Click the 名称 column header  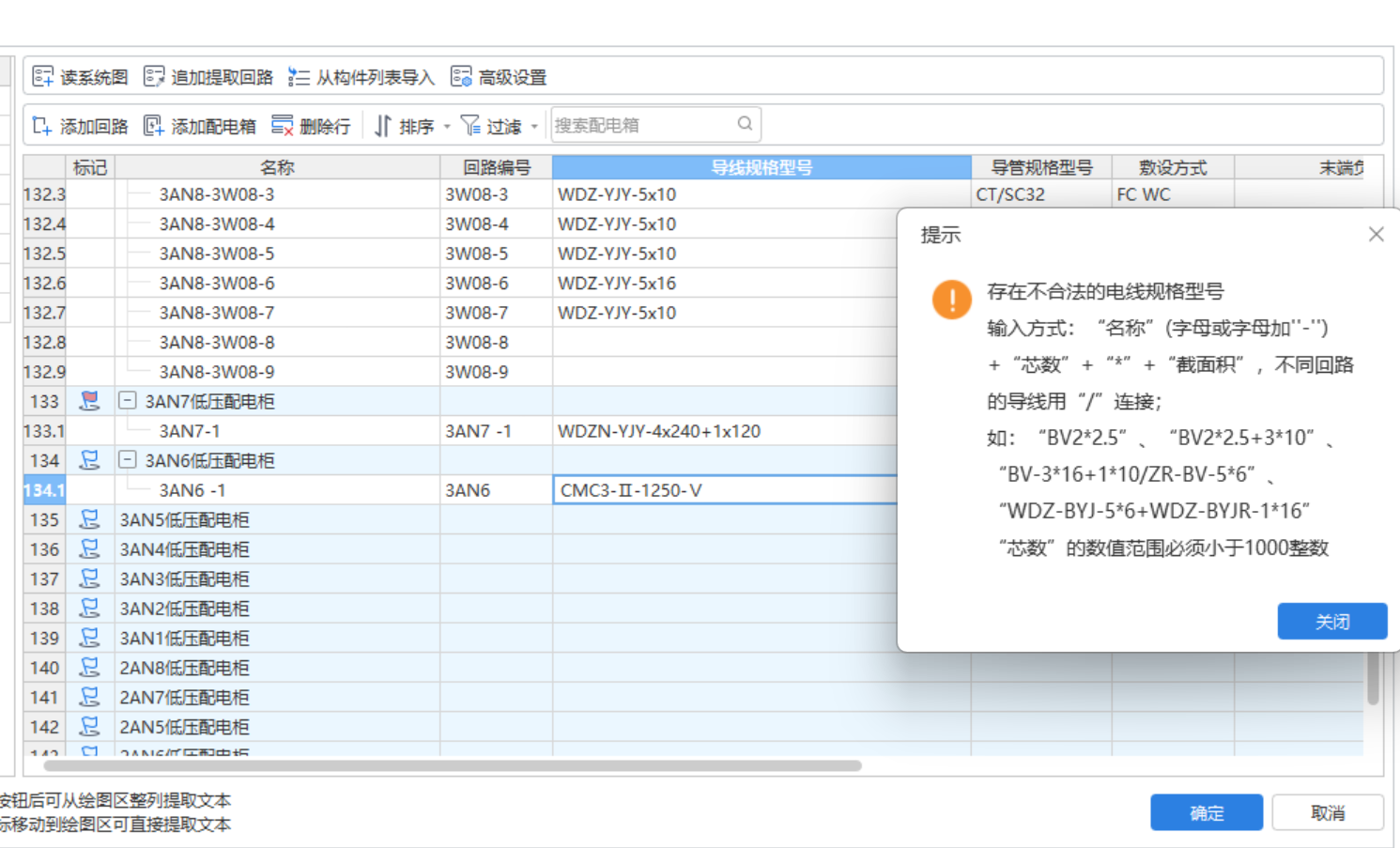277,167
